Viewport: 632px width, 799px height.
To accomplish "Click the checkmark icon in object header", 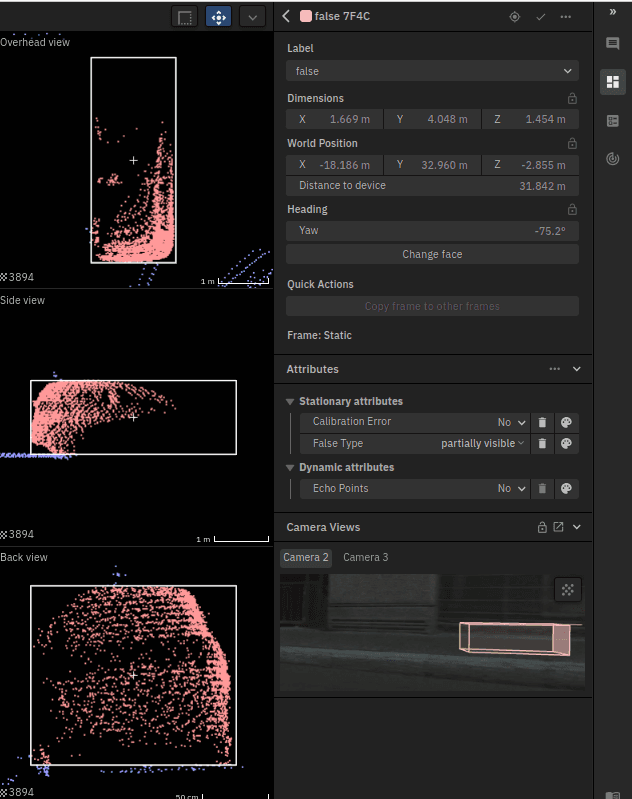I will [541, 17].
